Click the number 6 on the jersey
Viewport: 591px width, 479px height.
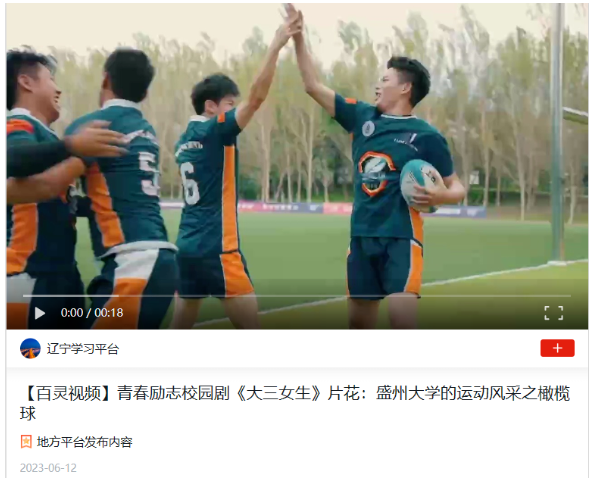(x=189, y=183)
